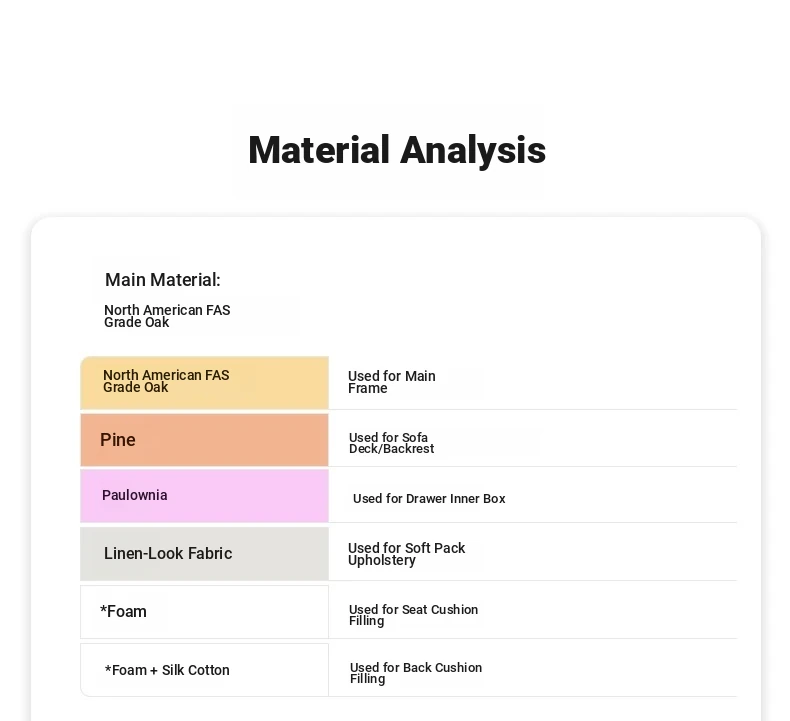Click the Used for Main Frame text

(392, 382)
